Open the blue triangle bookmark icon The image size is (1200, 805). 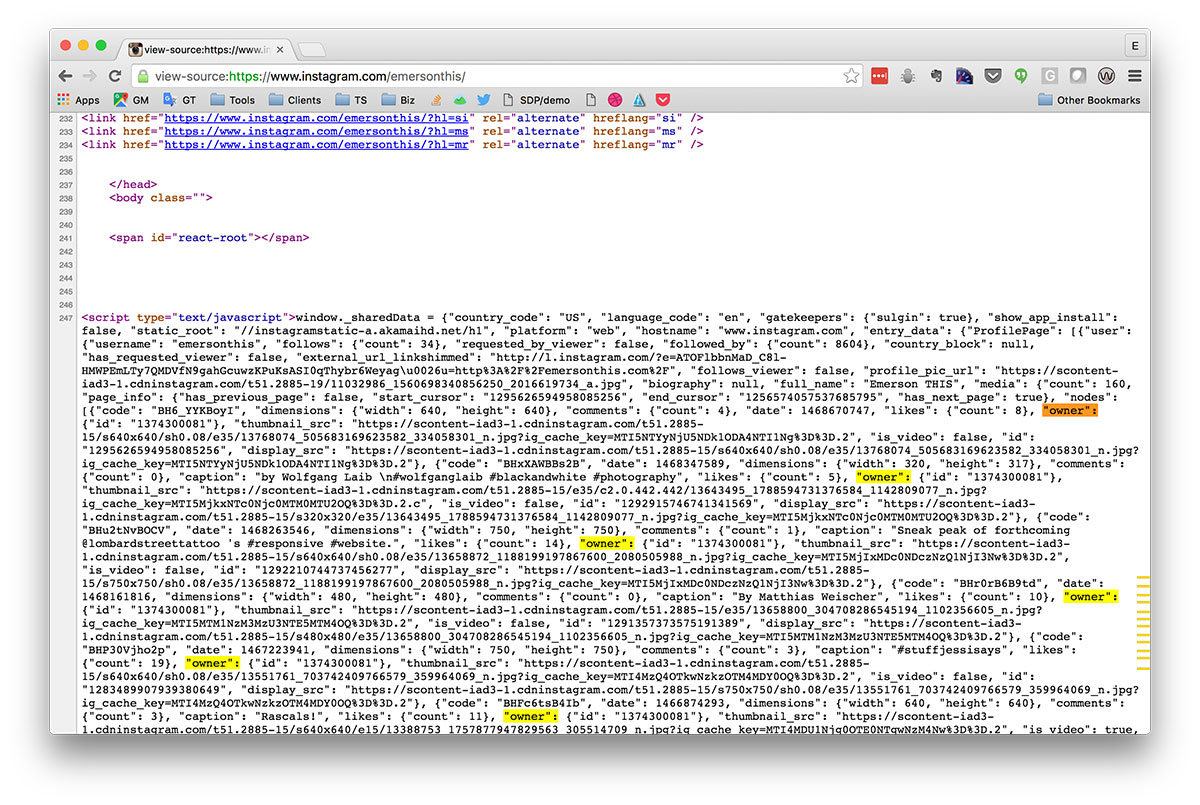639,100
